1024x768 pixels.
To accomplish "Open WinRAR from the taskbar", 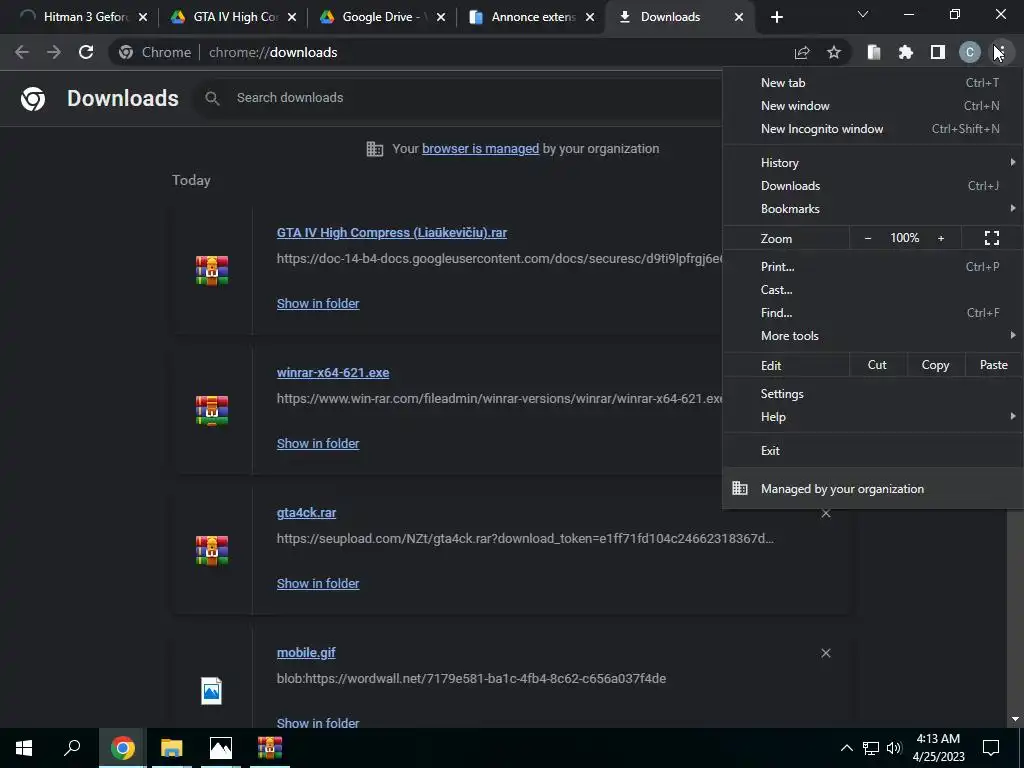I will point(270,748).
